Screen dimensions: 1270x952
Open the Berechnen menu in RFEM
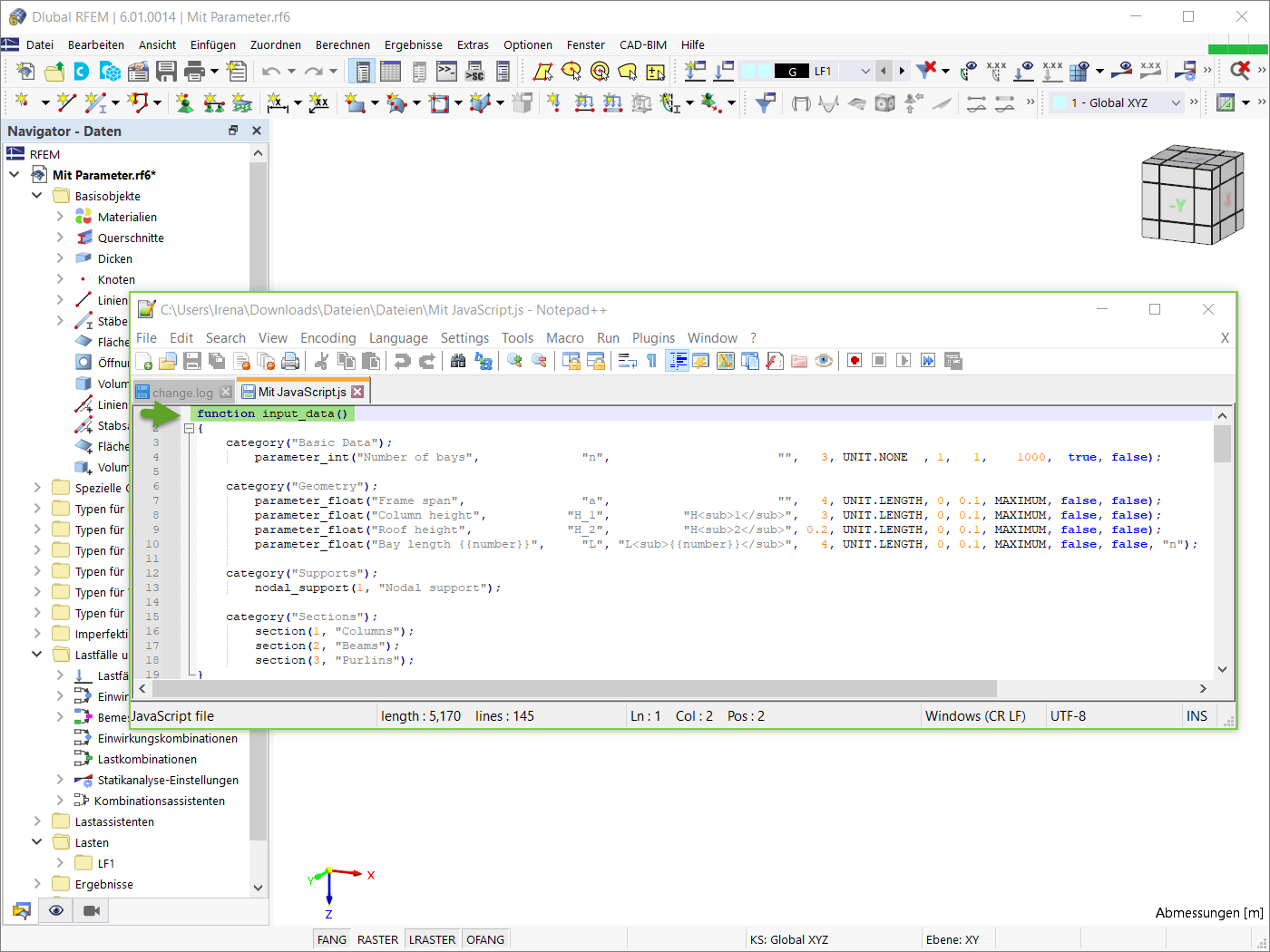pyautogui.click(x=343, y=44)
